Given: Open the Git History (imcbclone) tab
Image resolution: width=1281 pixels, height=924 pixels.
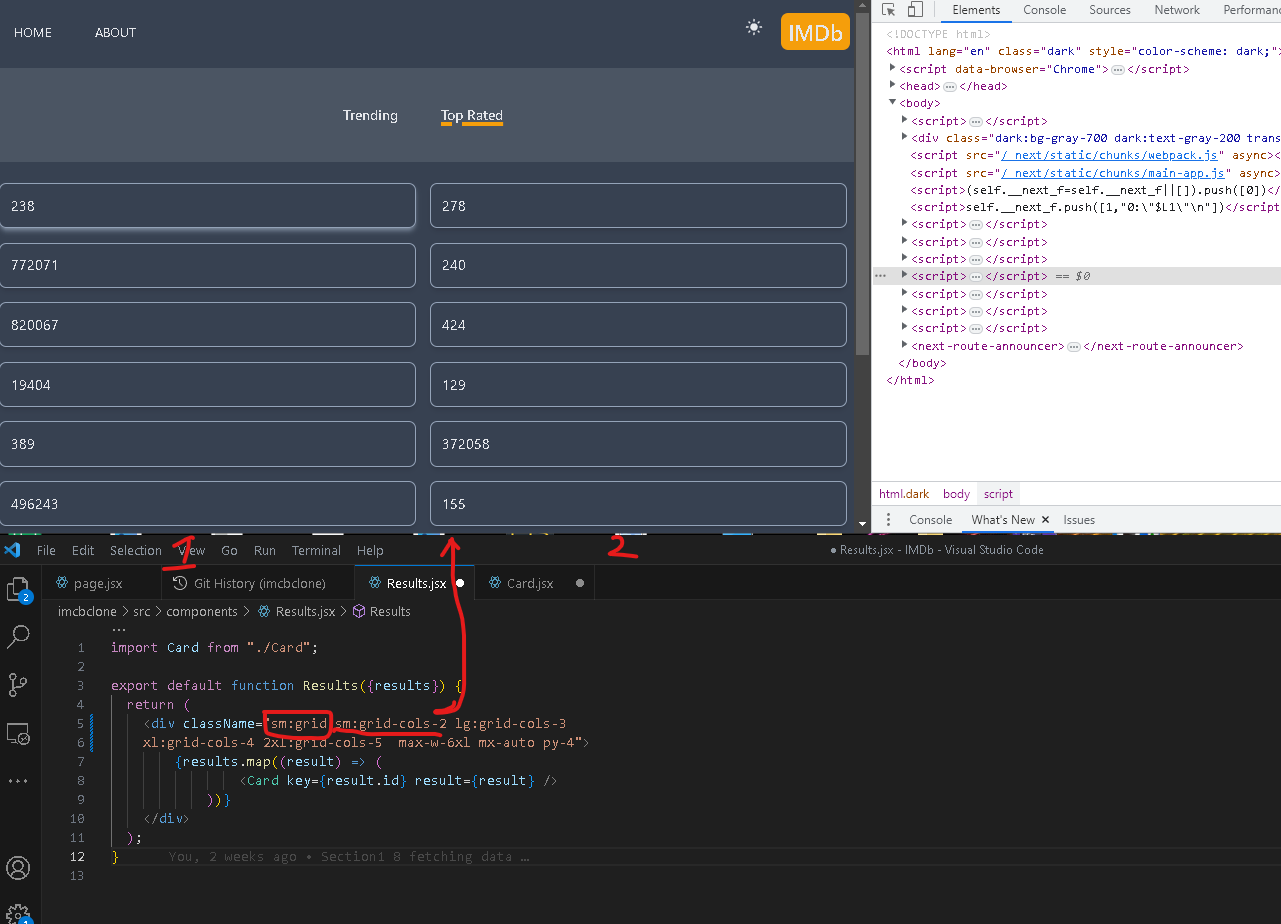Looking at the screenshot, I should (259, 583).
